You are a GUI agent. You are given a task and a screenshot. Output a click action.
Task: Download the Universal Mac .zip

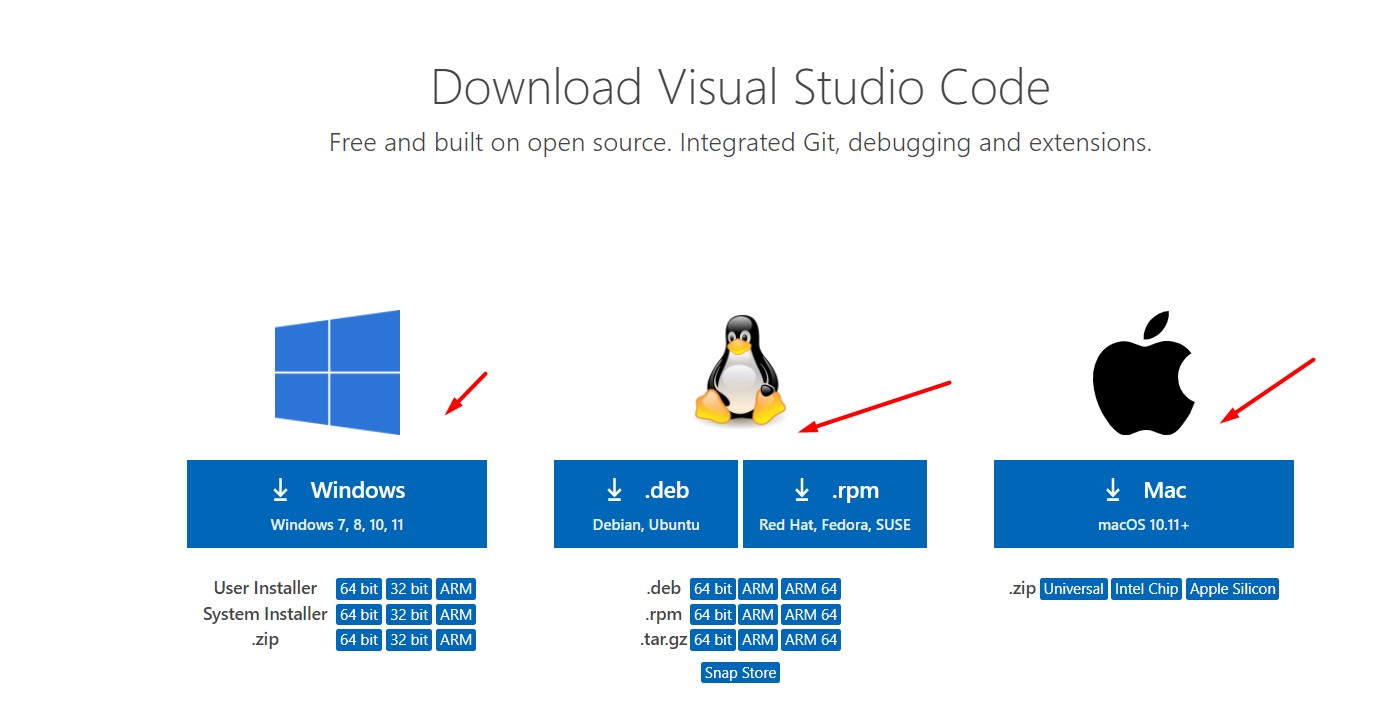click(1073, 589)
